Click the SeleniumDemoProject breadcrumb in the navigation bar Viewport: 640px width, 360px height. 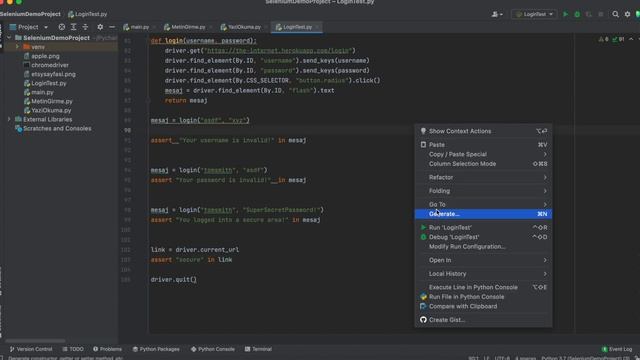click(x=30, y=14)
